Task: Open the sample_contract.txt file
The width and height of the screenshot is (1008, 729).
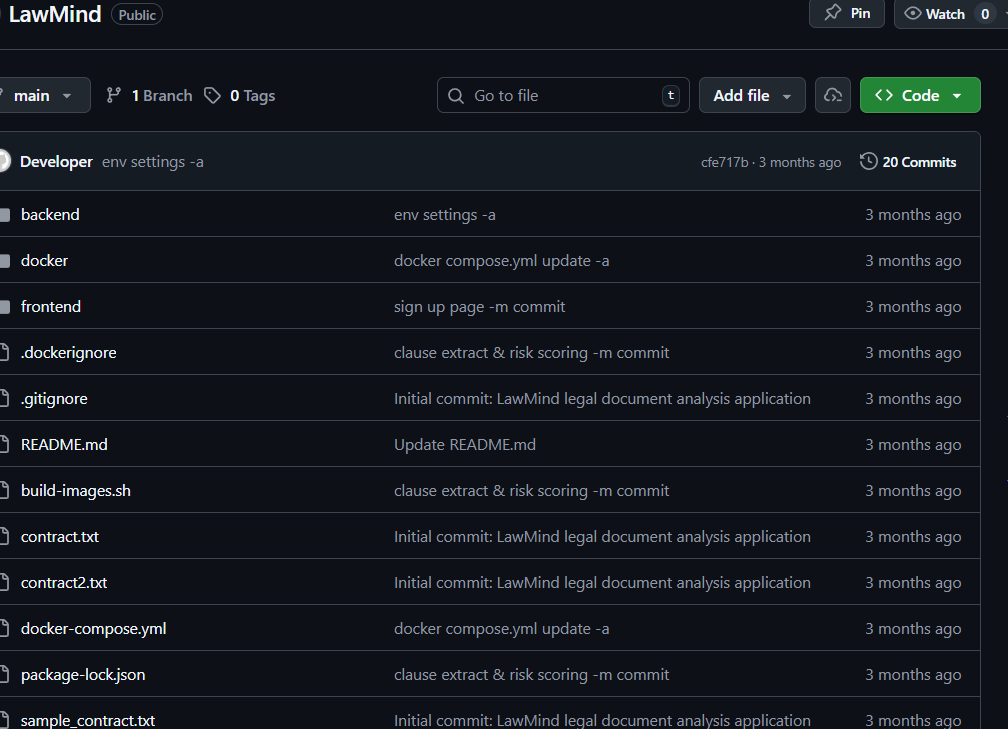Action: 87,720
